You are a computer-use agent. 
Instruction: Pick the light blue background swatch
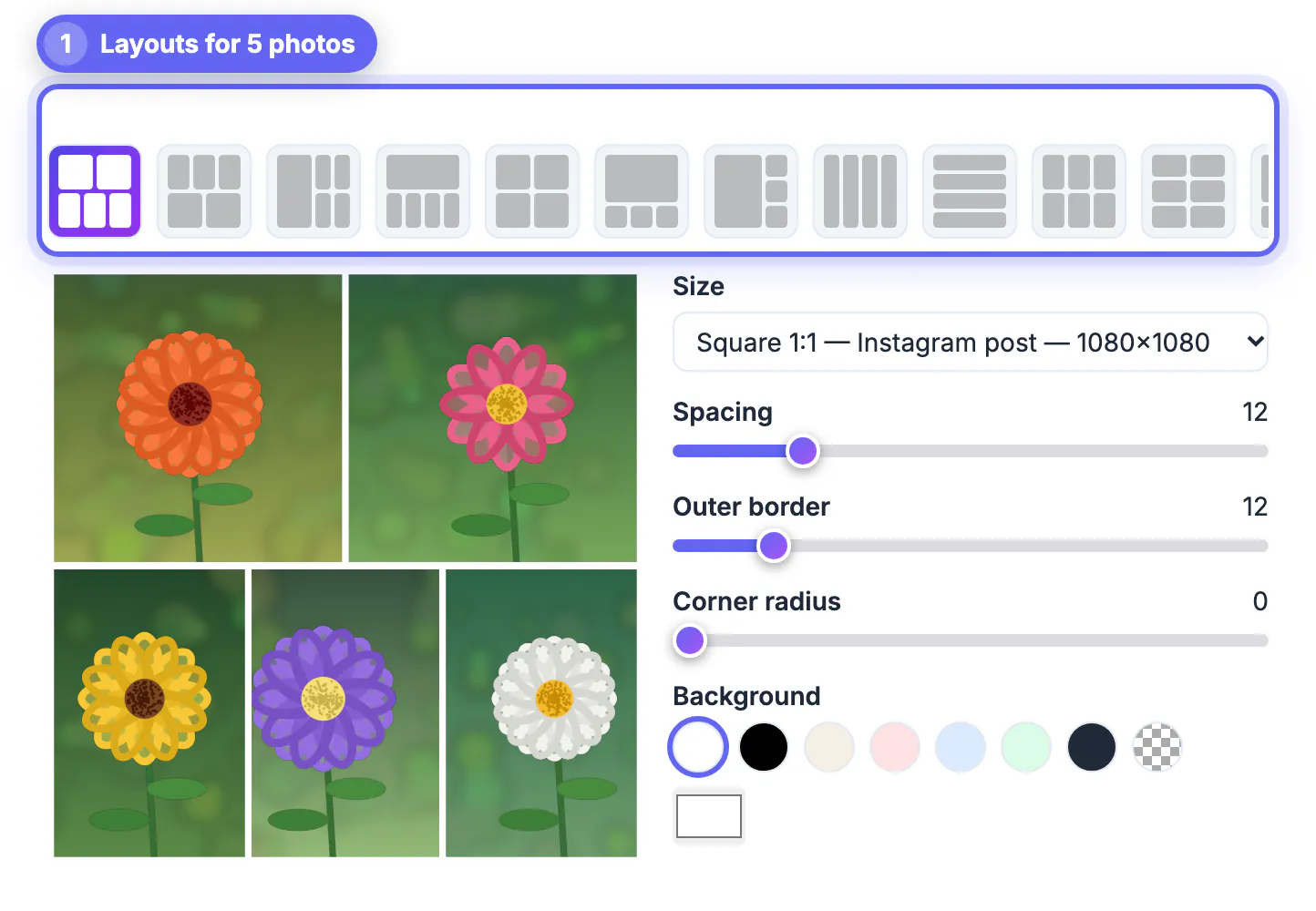click(961, 747)
